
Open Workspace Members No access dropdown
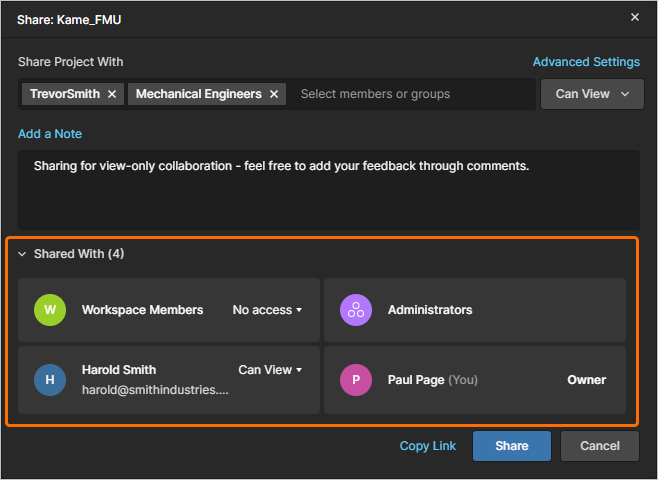[267, 310]
